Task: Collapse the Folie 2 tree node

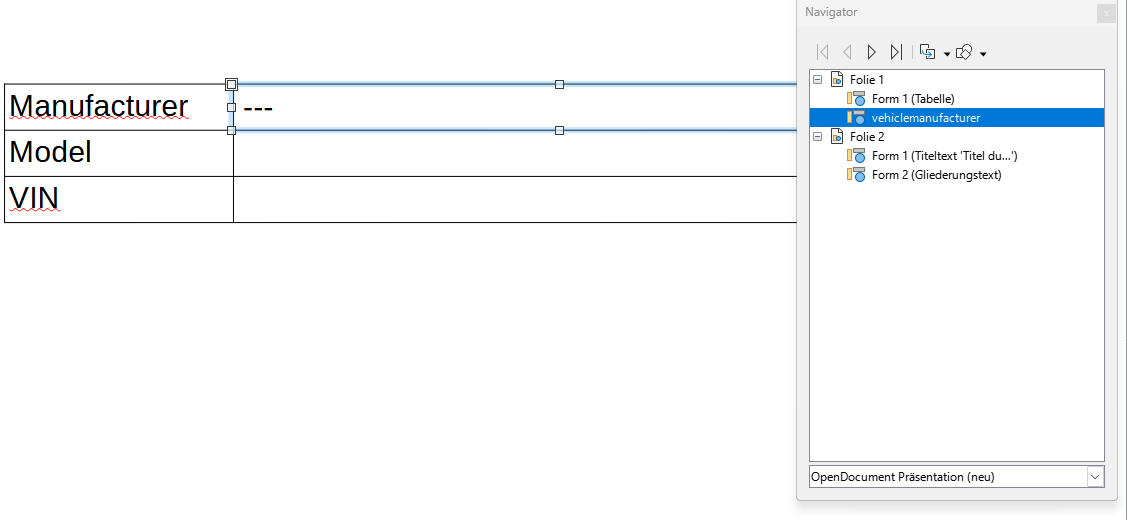Action: click(817, 136)
